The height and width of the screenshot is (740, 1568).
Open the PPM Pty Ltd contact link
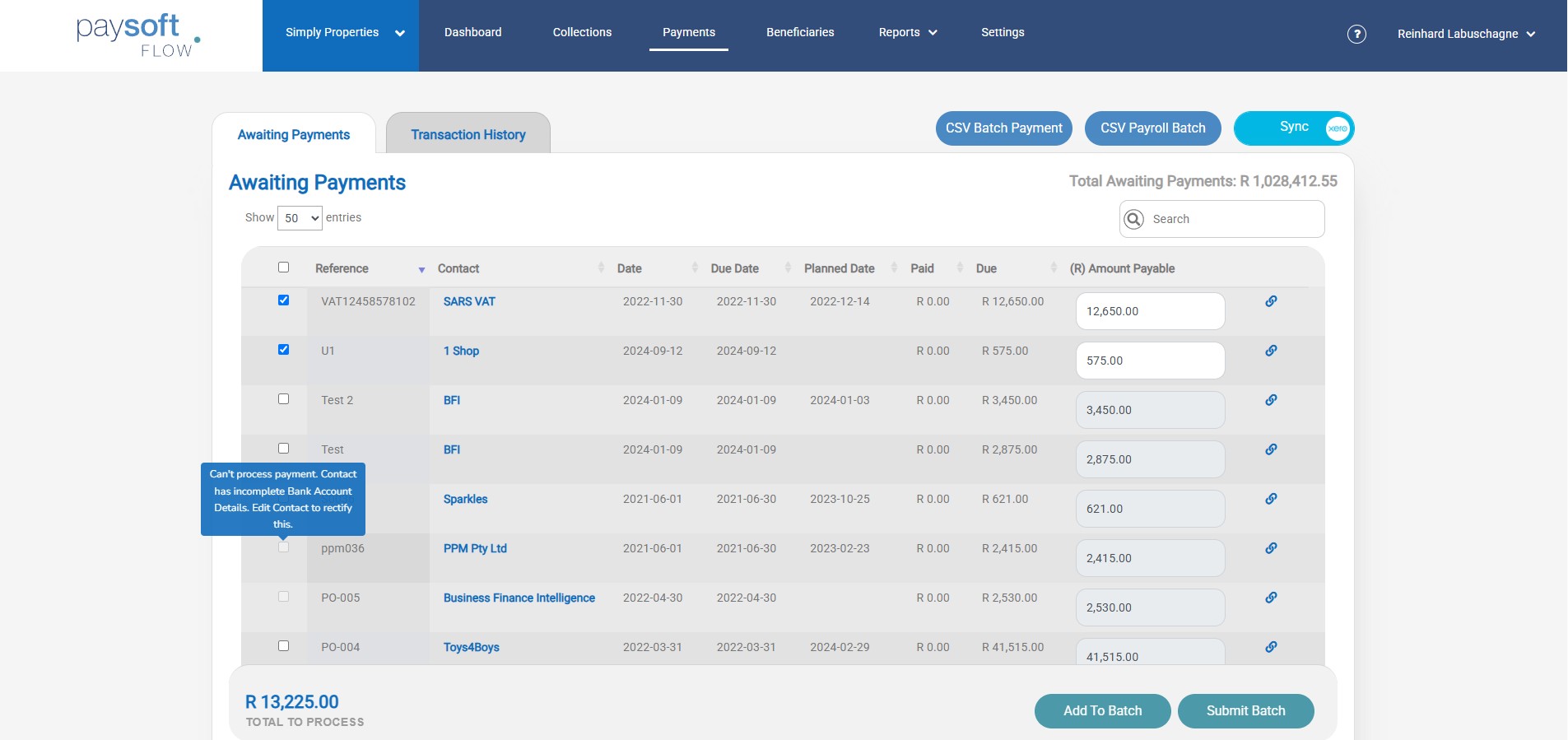pyautogui.click(x=475, y=549)
